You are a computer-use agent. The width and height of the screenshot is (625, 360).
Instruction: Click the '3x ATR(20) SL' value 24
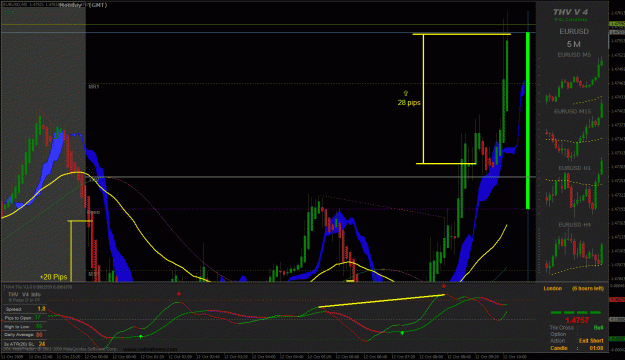pyautogui.click(x=42, y=344)
